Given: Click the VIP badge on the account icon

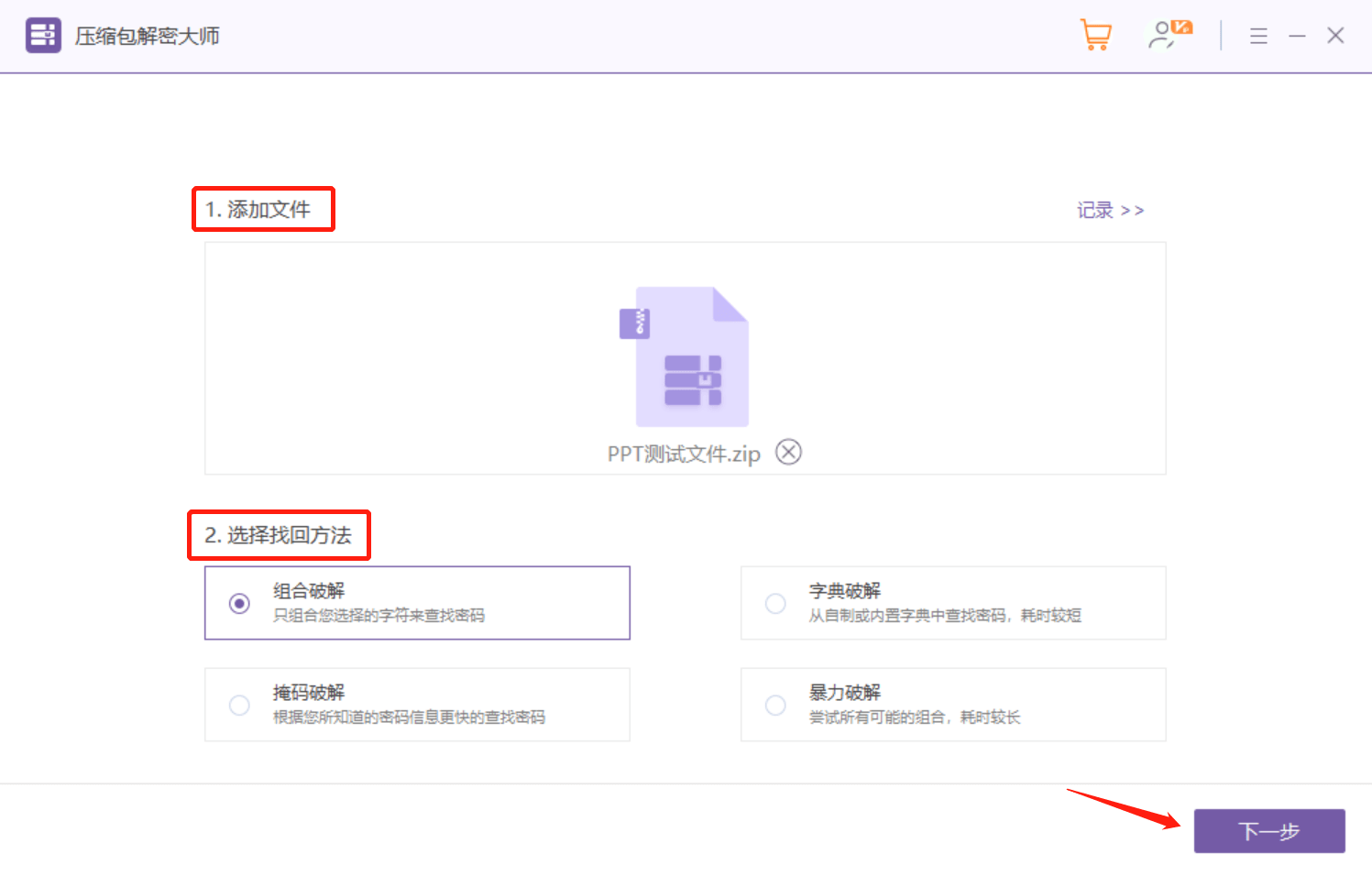Looking at the screenshot, I should tap(1182, 27).
